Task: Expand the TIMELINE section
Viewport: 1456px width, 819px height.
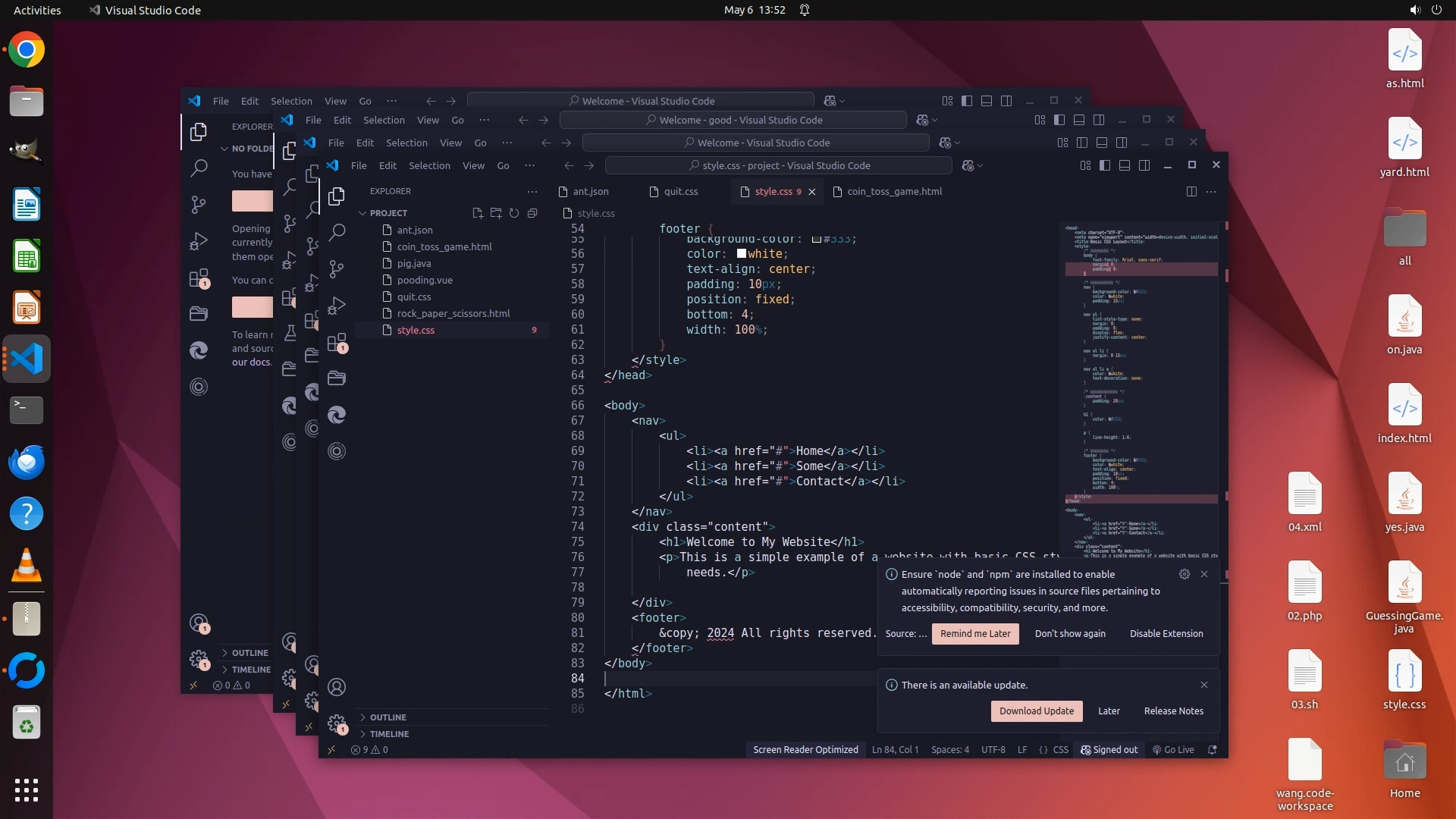Action: click(x=389, y=734)
